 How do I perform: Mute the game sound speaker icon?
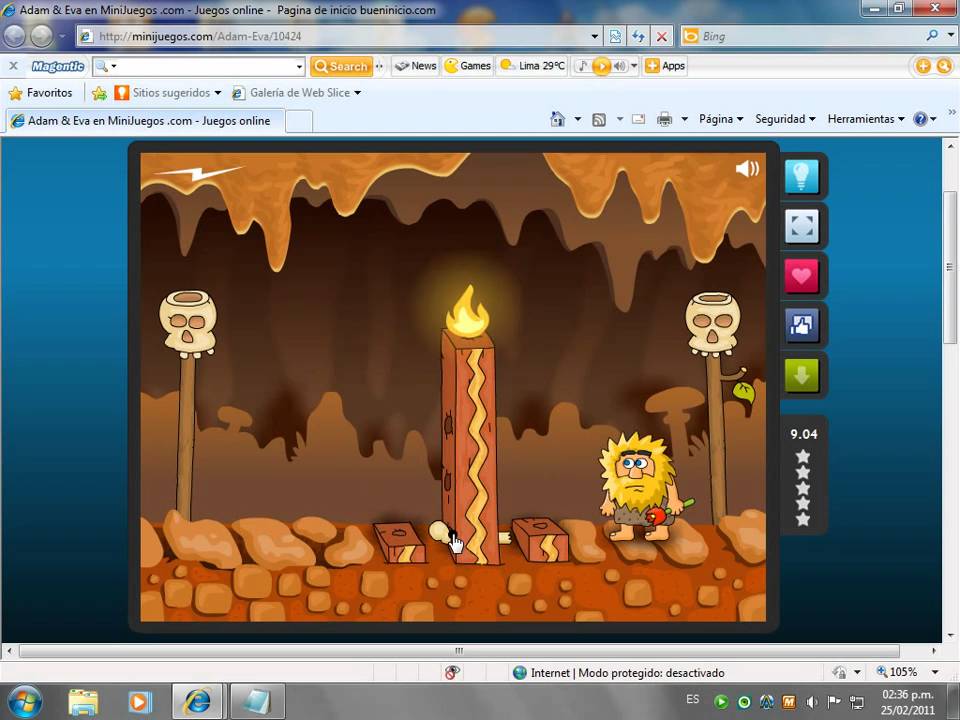click(747, 168)
